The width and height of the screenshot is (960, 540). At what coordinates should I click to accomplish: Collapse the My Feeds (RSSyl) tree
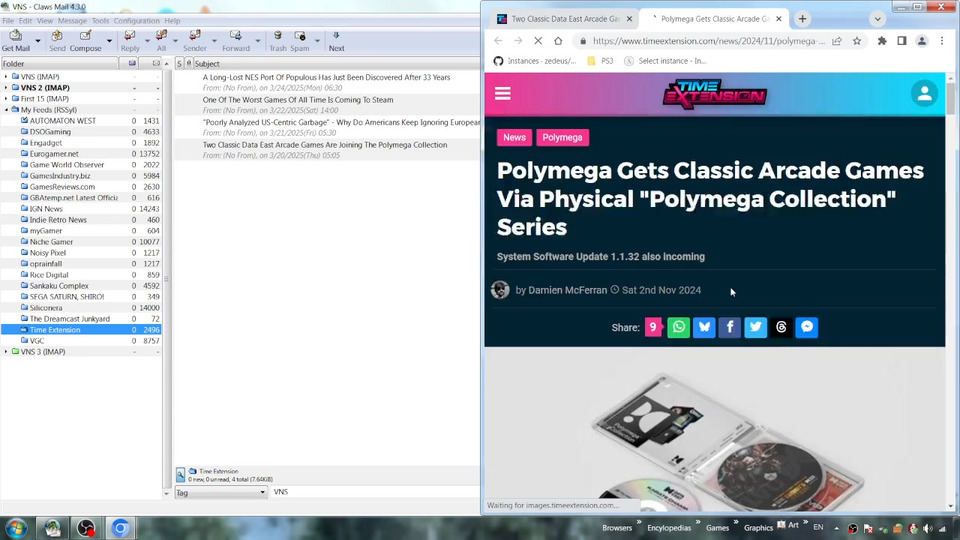7,110
